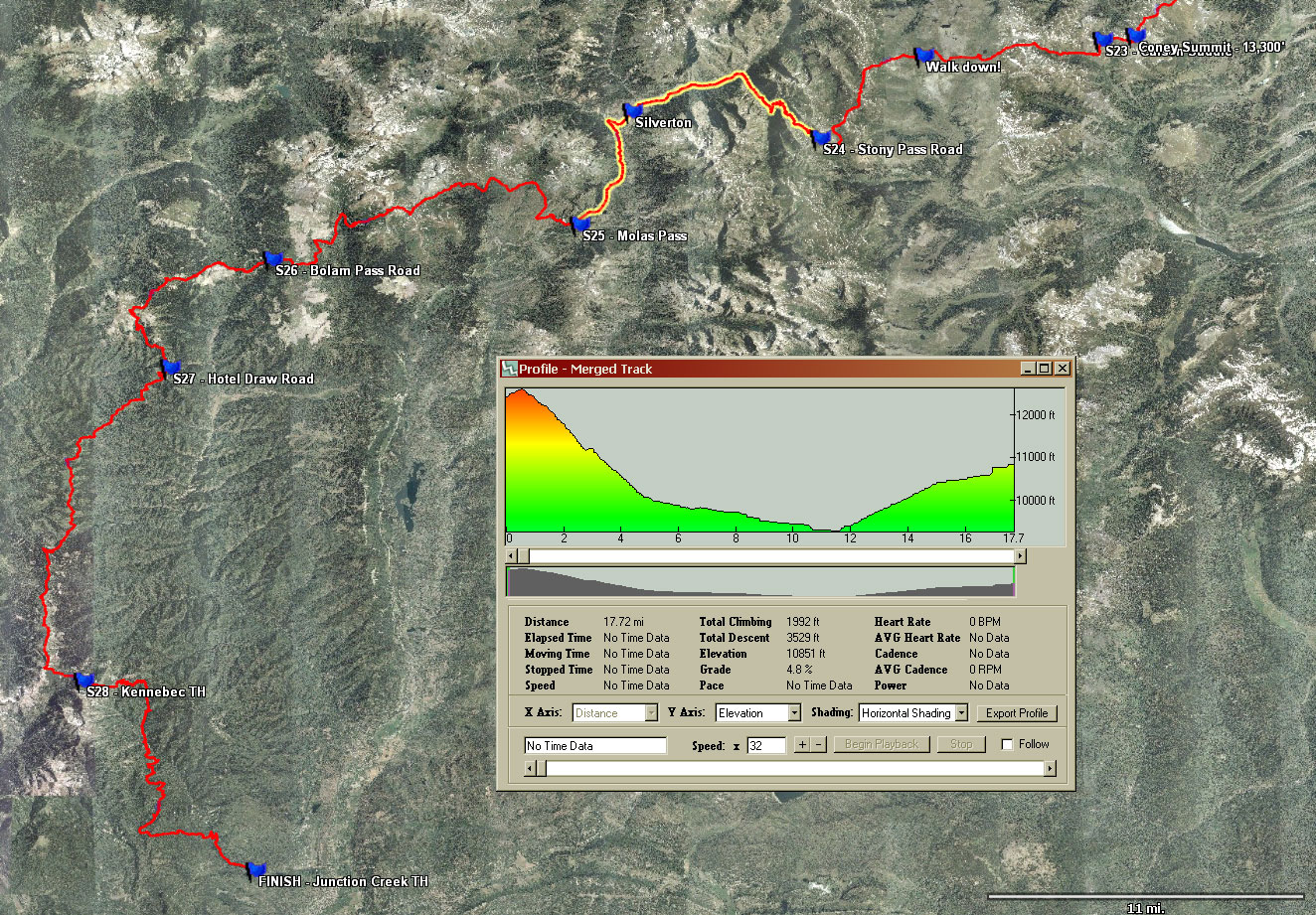The image size is (1316, 915).
Task: Click the Silverton map label
Action: (x=663, y=123)
